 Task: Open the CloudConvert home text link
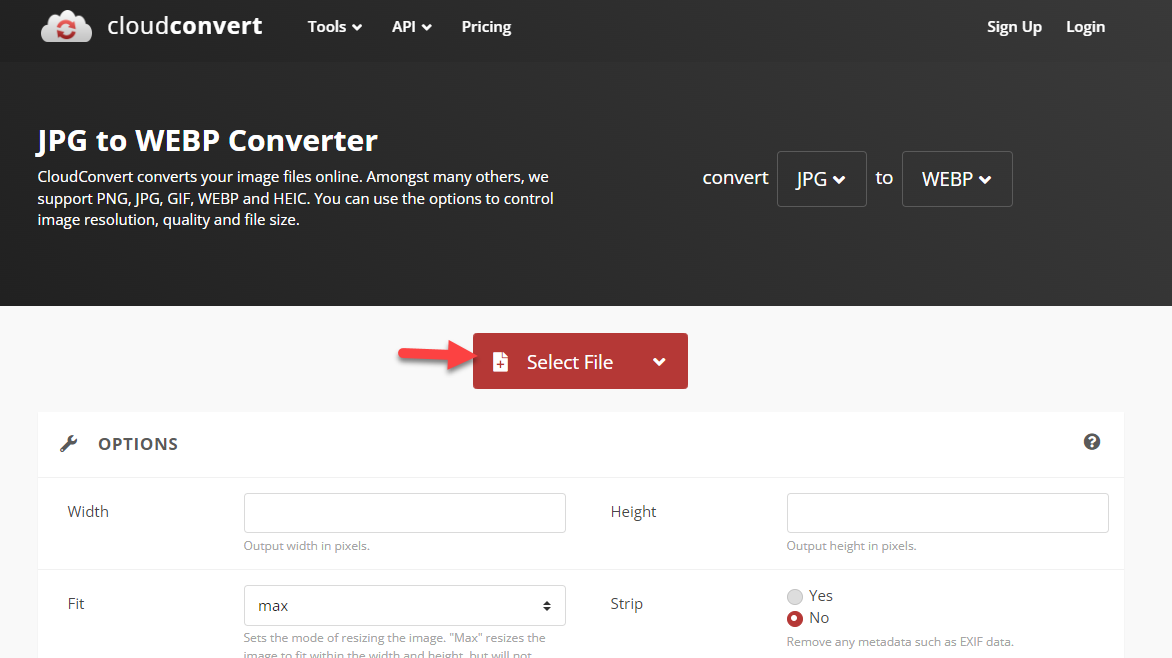coord(185,26)
